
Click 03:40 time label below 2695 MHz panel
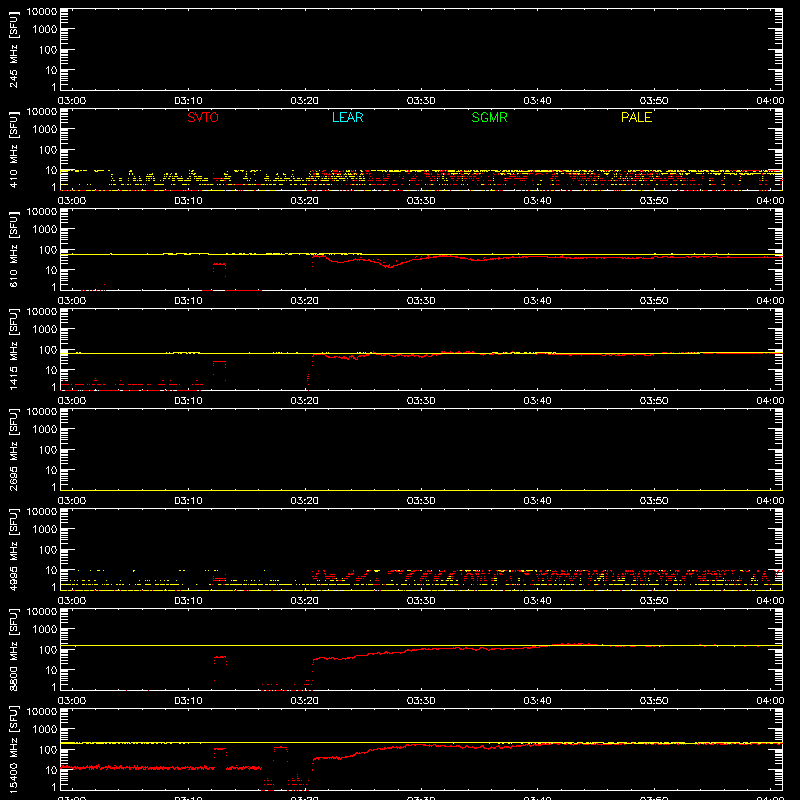pyautogui.click(x=537, y=501)
